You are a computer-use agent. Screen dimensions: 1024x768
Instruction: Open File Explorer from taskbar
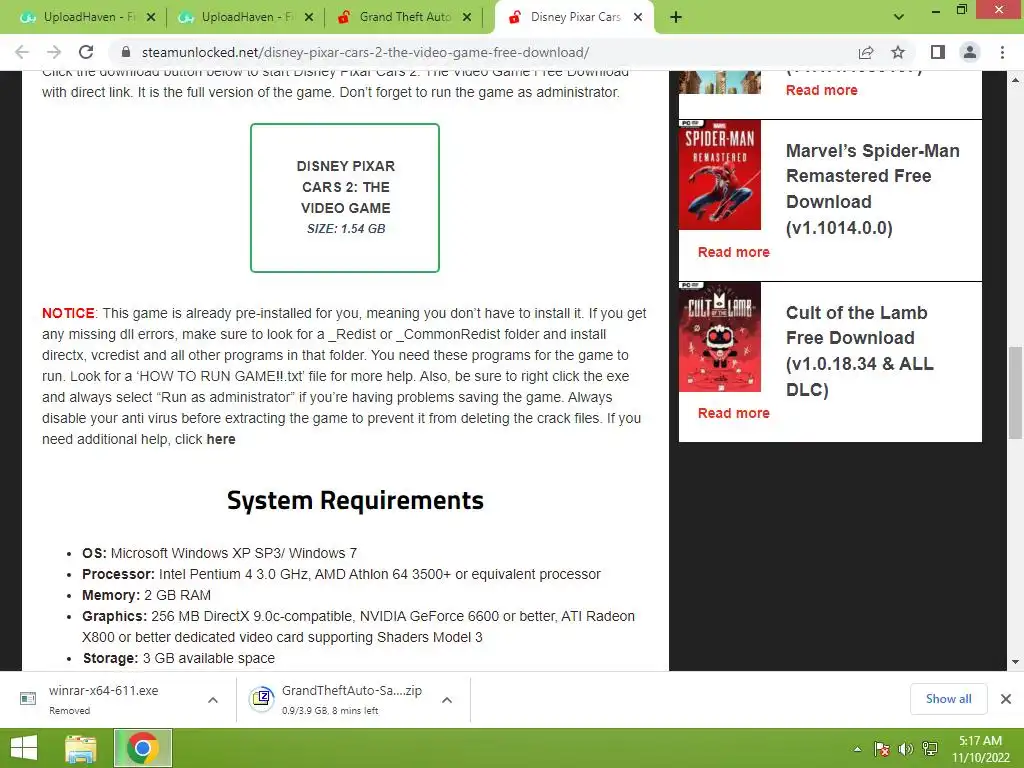click(x=81, y=748)
